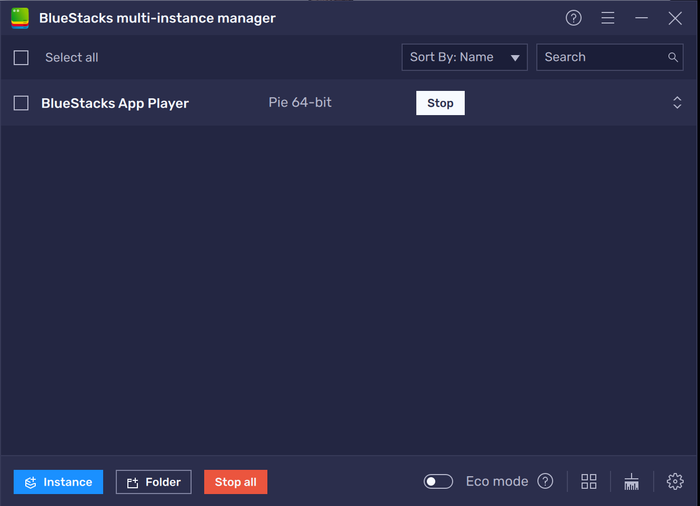Image resolution: width=700 pixels, height=506 pixels.
Task: Check the BlueStacks App Player checkbox
Action: (21, 103)
